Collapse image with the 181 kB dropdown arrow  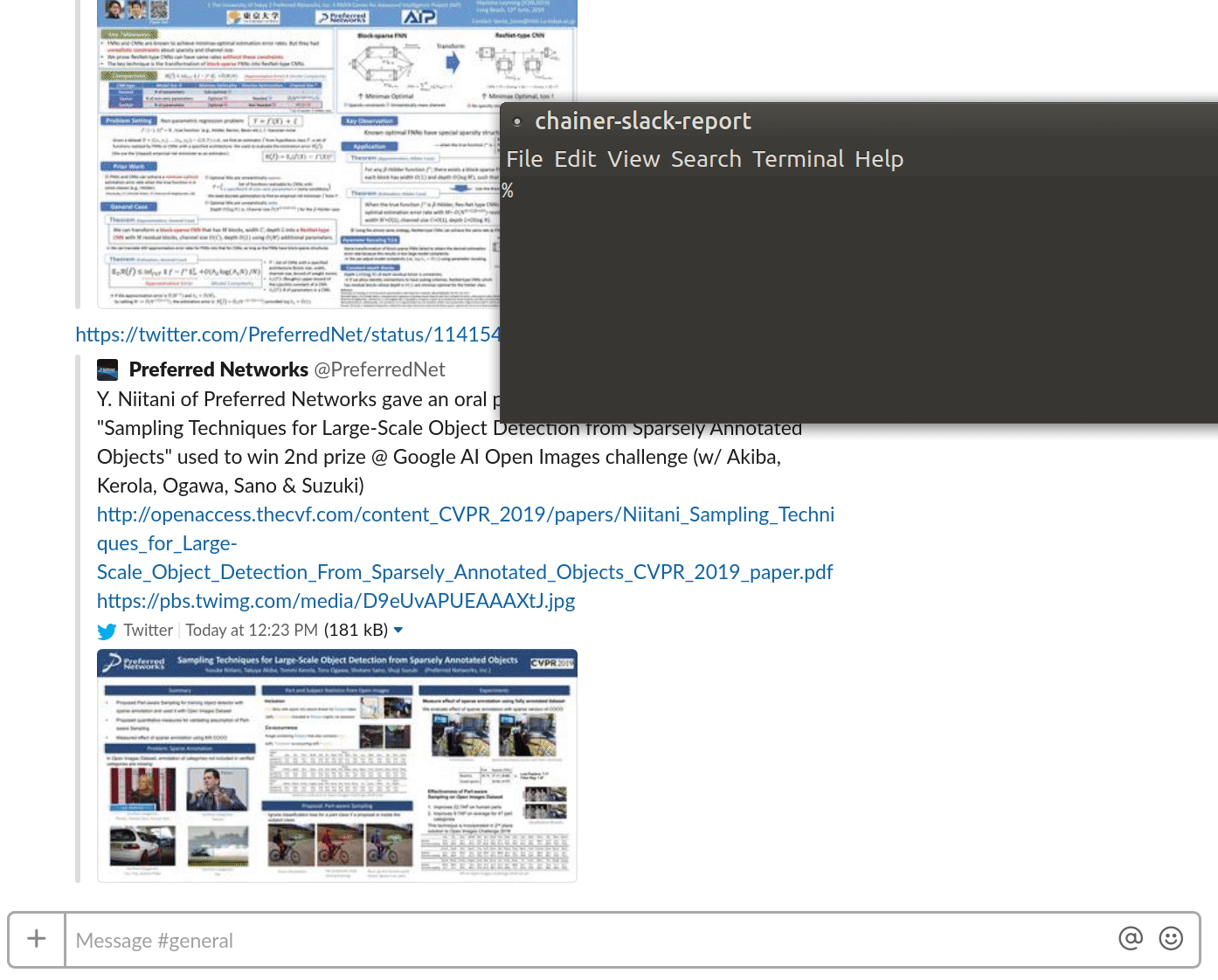[x=398, y=630]
